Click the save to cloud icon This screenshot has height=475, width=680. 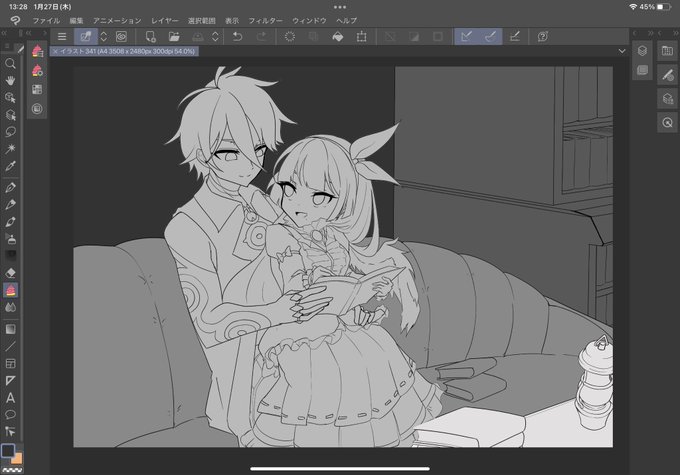tap(198, 36)
